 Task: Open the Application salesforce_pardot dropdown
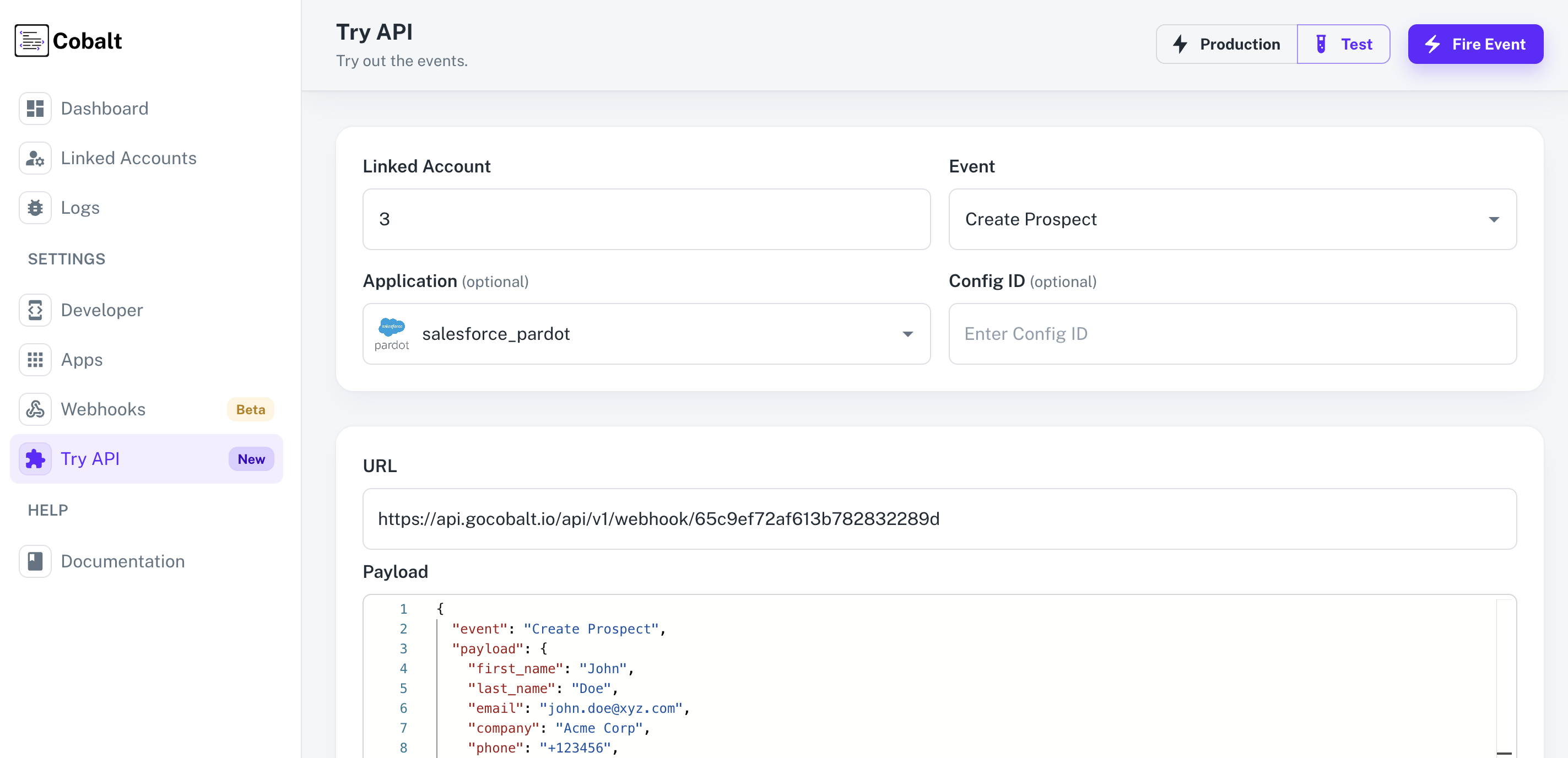point(646,334)
